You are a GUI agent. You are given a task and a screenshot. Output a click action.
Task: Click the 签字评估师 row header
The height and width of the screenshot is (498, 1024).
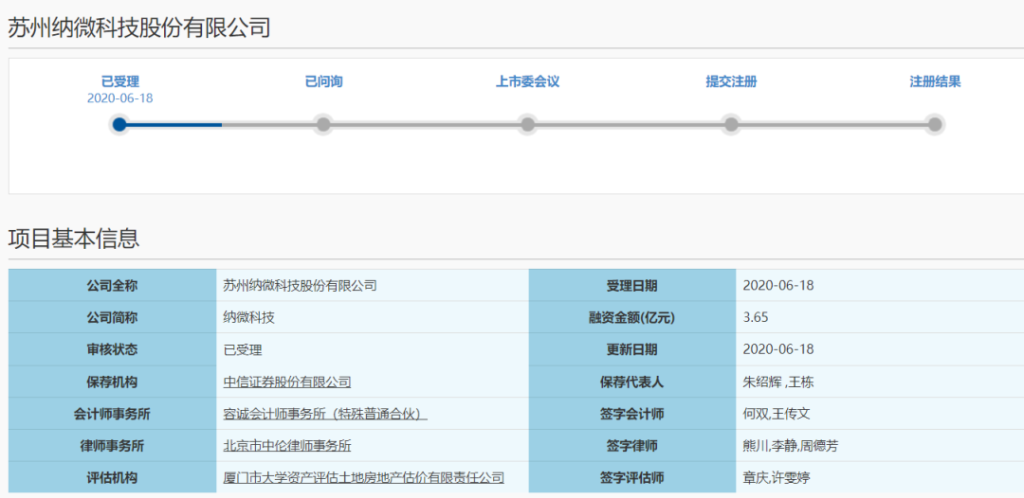[x=632, y=478]
